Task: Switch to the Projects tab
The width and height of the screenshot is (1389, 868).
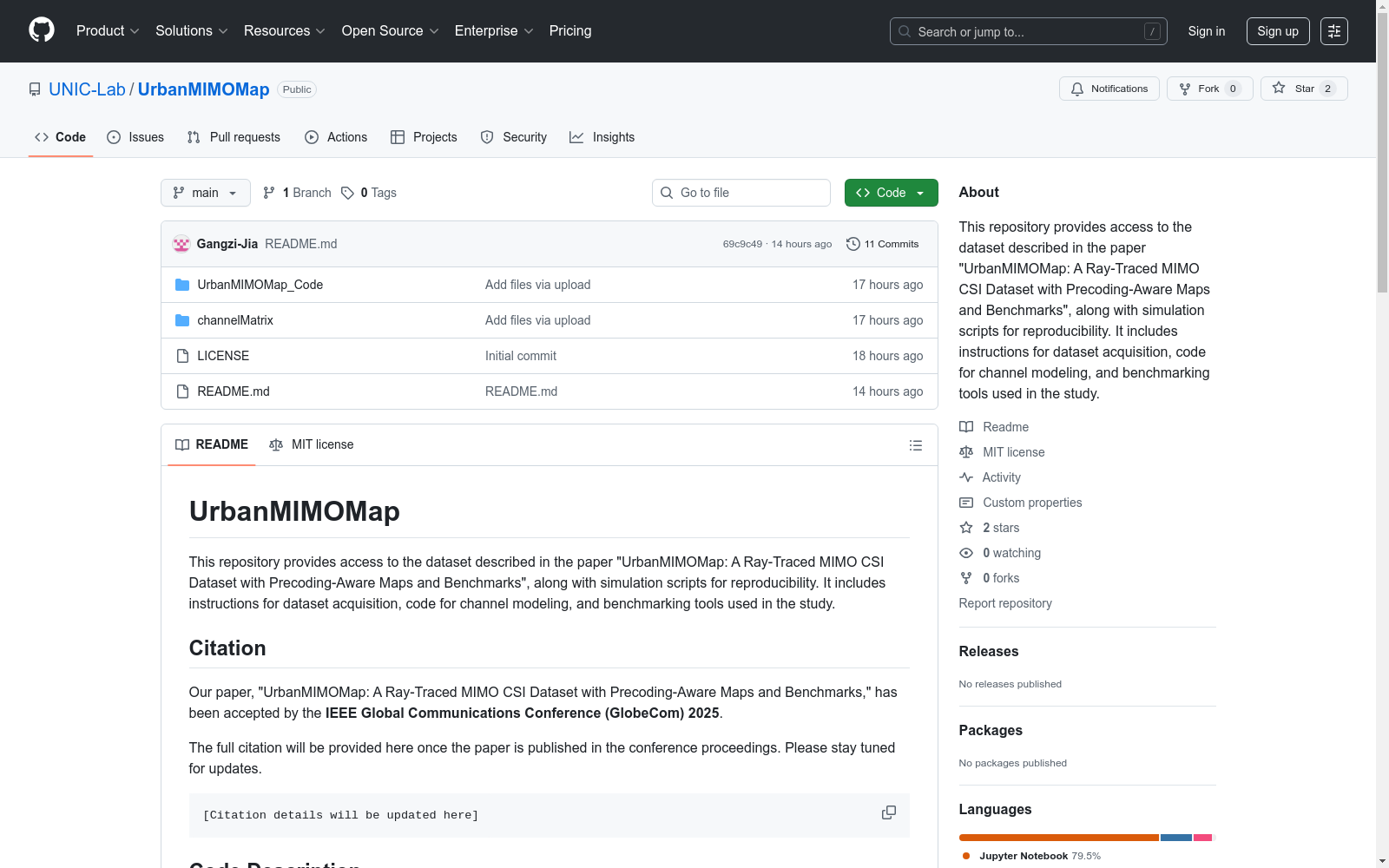Action: [424, 137]
